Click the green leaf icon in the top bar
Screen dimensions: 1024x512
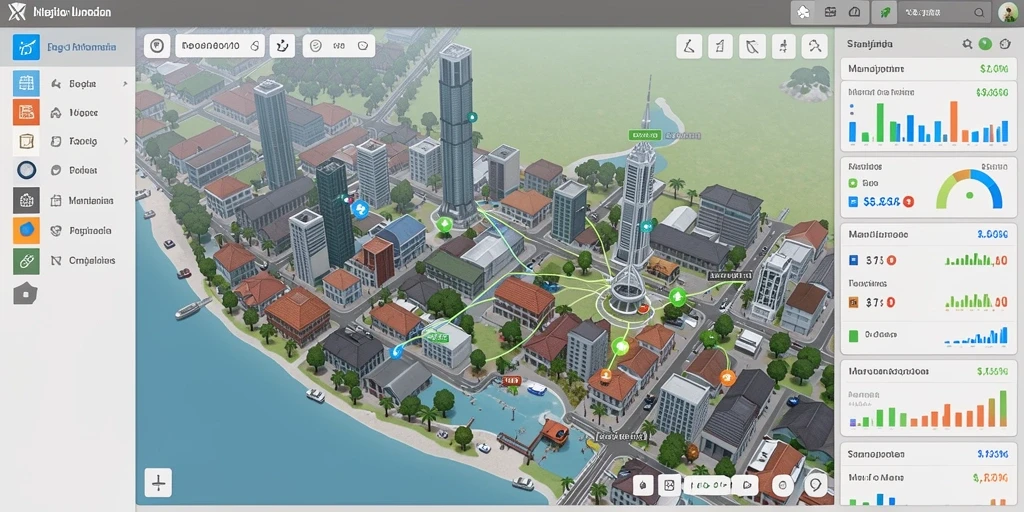886,12
